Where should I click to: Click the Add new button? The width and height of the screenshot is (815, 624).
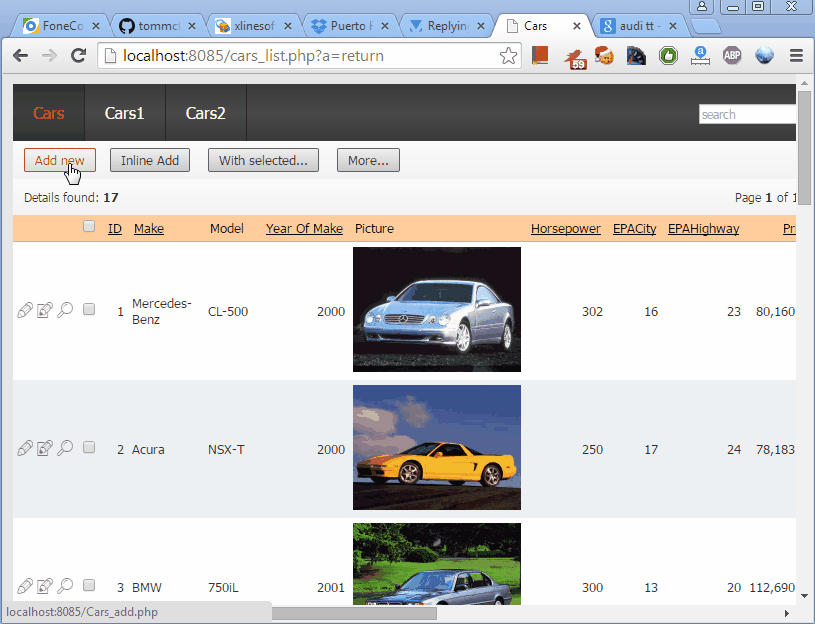[59, 159]
